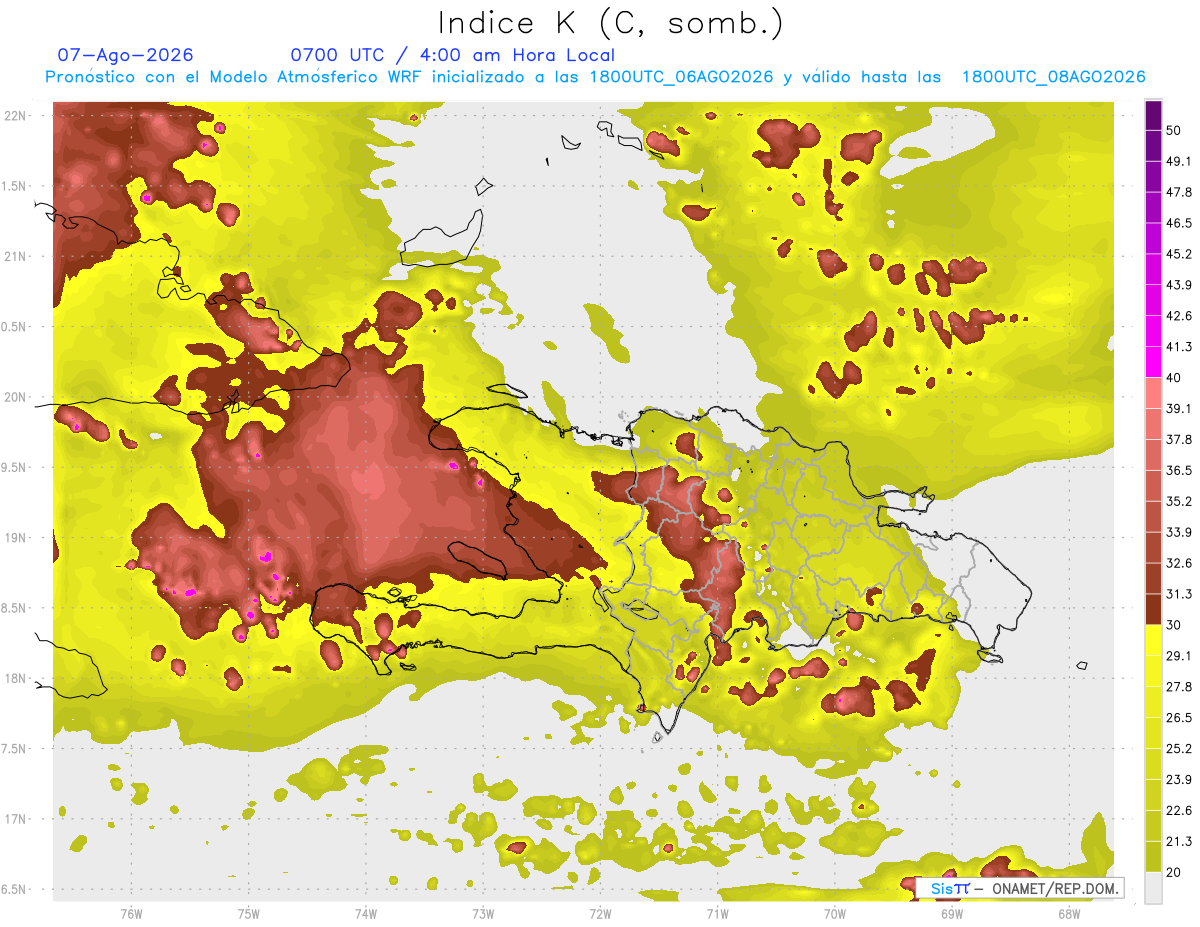Viewport: 1200px width, 927px height.
Task: Click the colorbar value '31.3'
Action: (x=1179, y=594)
